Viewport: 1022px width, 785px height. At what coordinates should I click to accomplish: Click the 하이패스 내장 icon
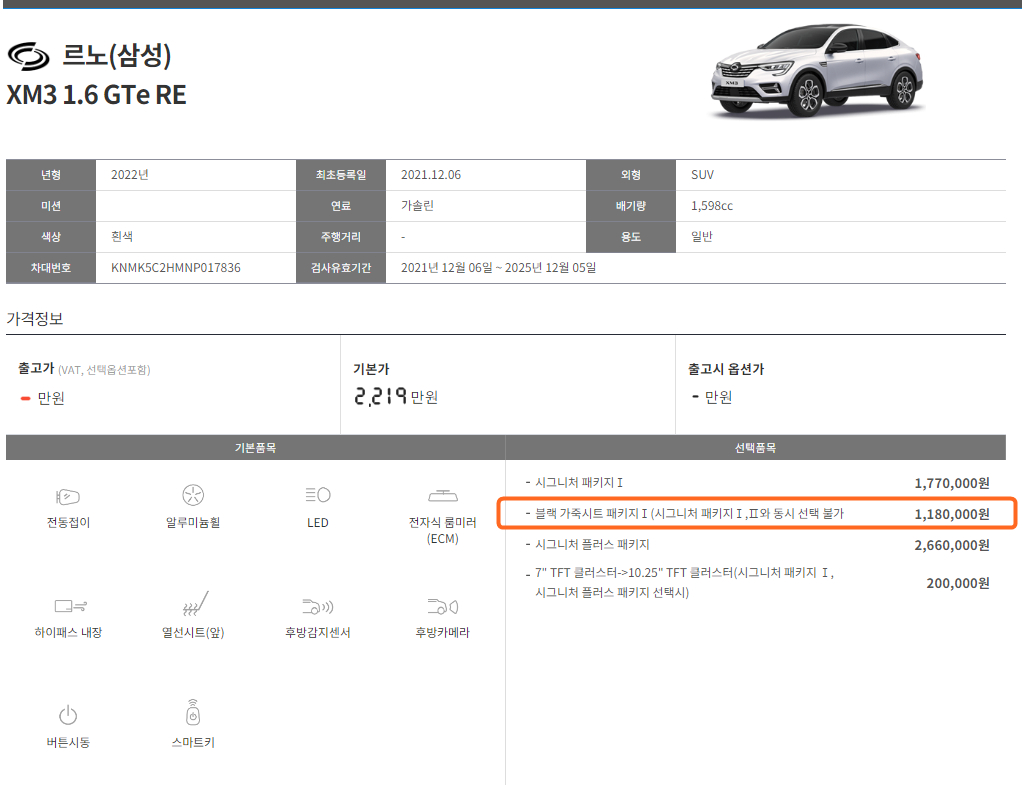coord(70,606)
